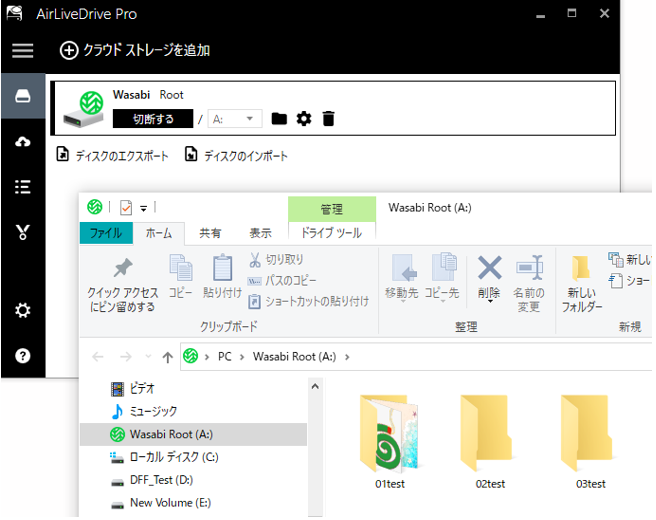Switch to the 表示 ribbon tab
The width and height of the screenshot is (656, 520).
click(x=260, y=233)
